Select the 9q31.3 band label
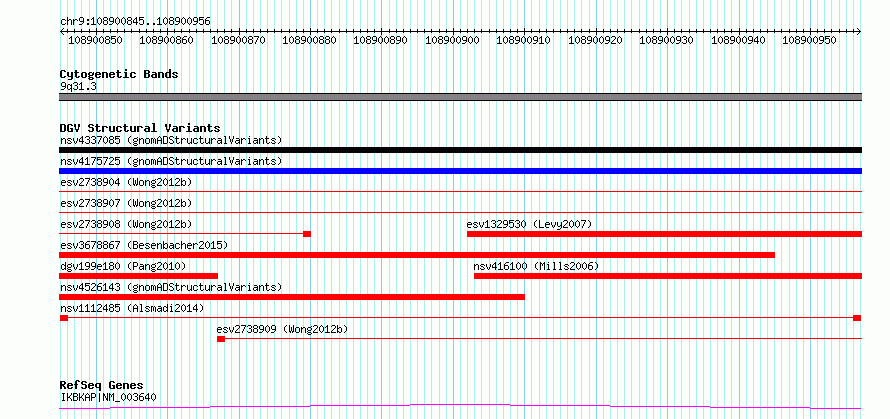The image size is (890, 419). [x=78, y=87]
